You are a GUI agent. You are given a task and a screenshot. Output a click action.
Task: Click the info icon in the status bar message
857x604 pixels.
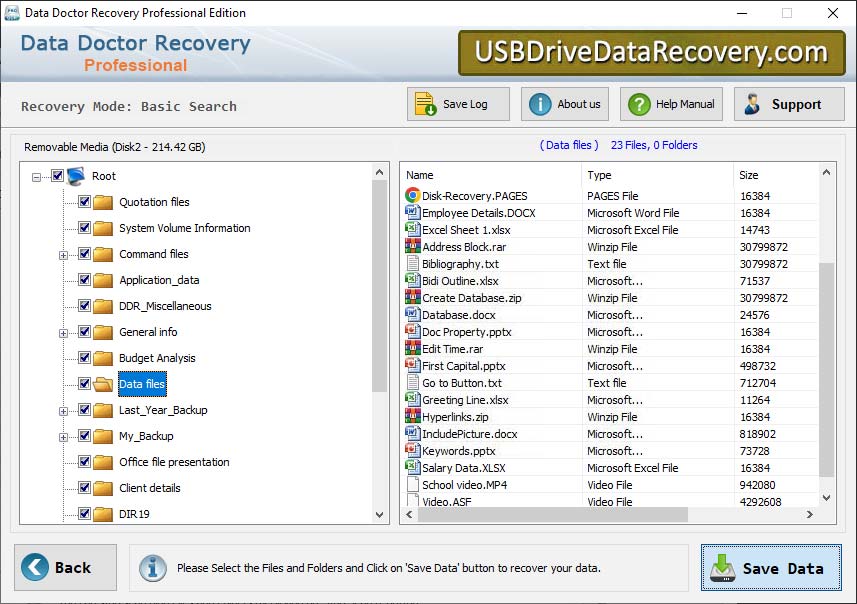point(152,569)
